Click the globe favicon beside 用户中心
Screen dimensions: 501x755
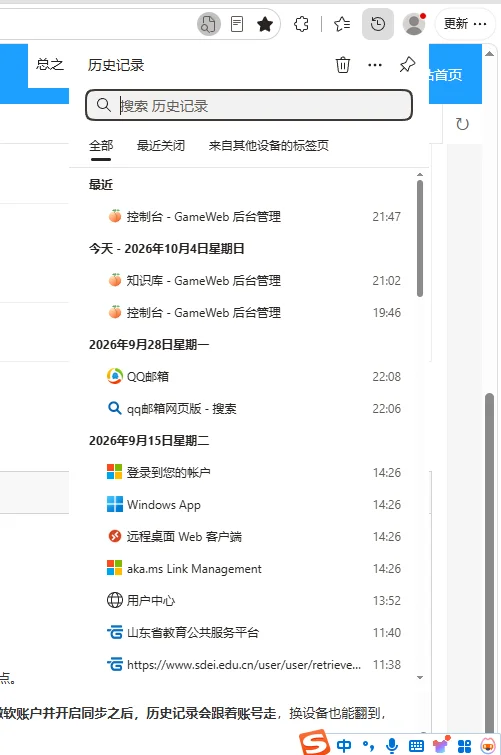point(115,600)
